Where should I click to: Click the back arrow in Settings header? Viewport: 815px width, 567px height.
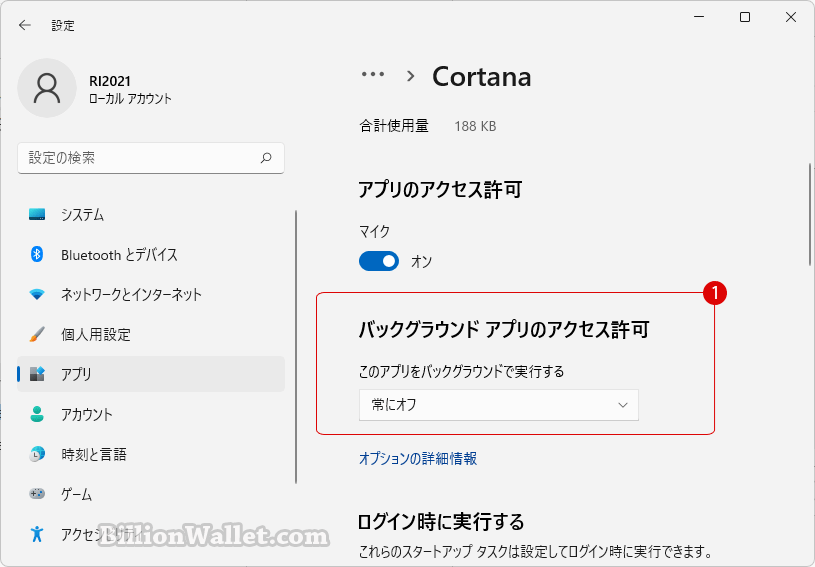(24, 25)
